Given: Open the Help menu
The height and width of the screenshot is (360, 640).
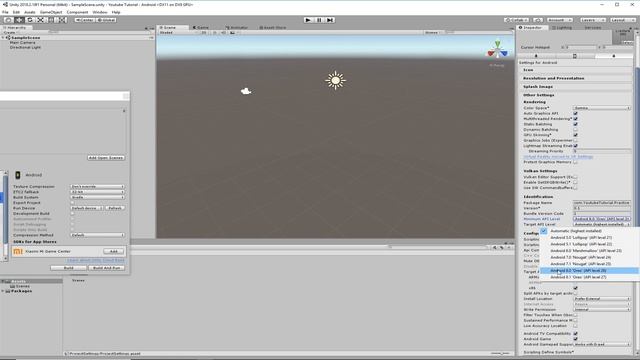Looking at the screenshot, I should 116,12.
